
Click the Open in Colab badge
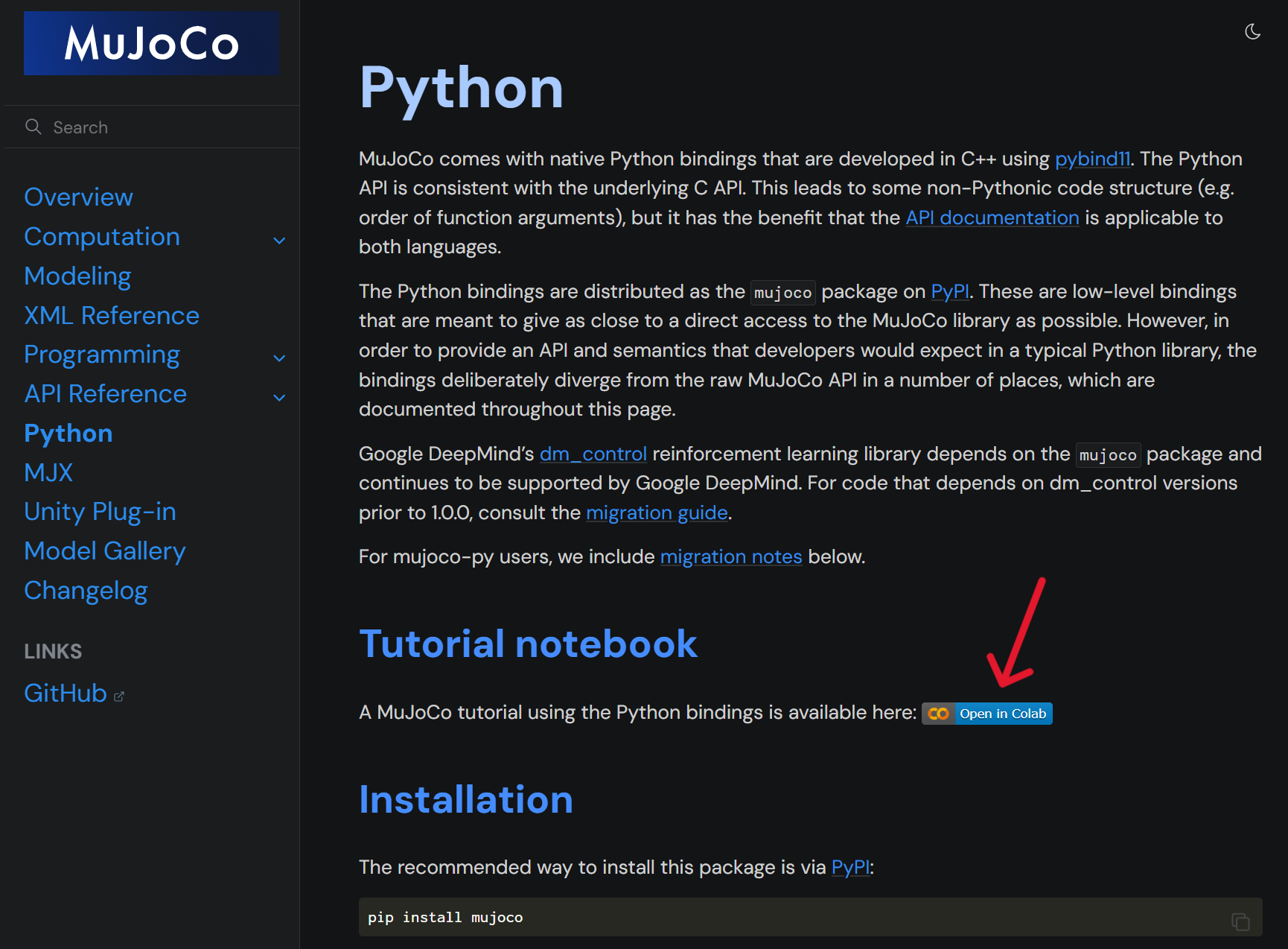987,714
